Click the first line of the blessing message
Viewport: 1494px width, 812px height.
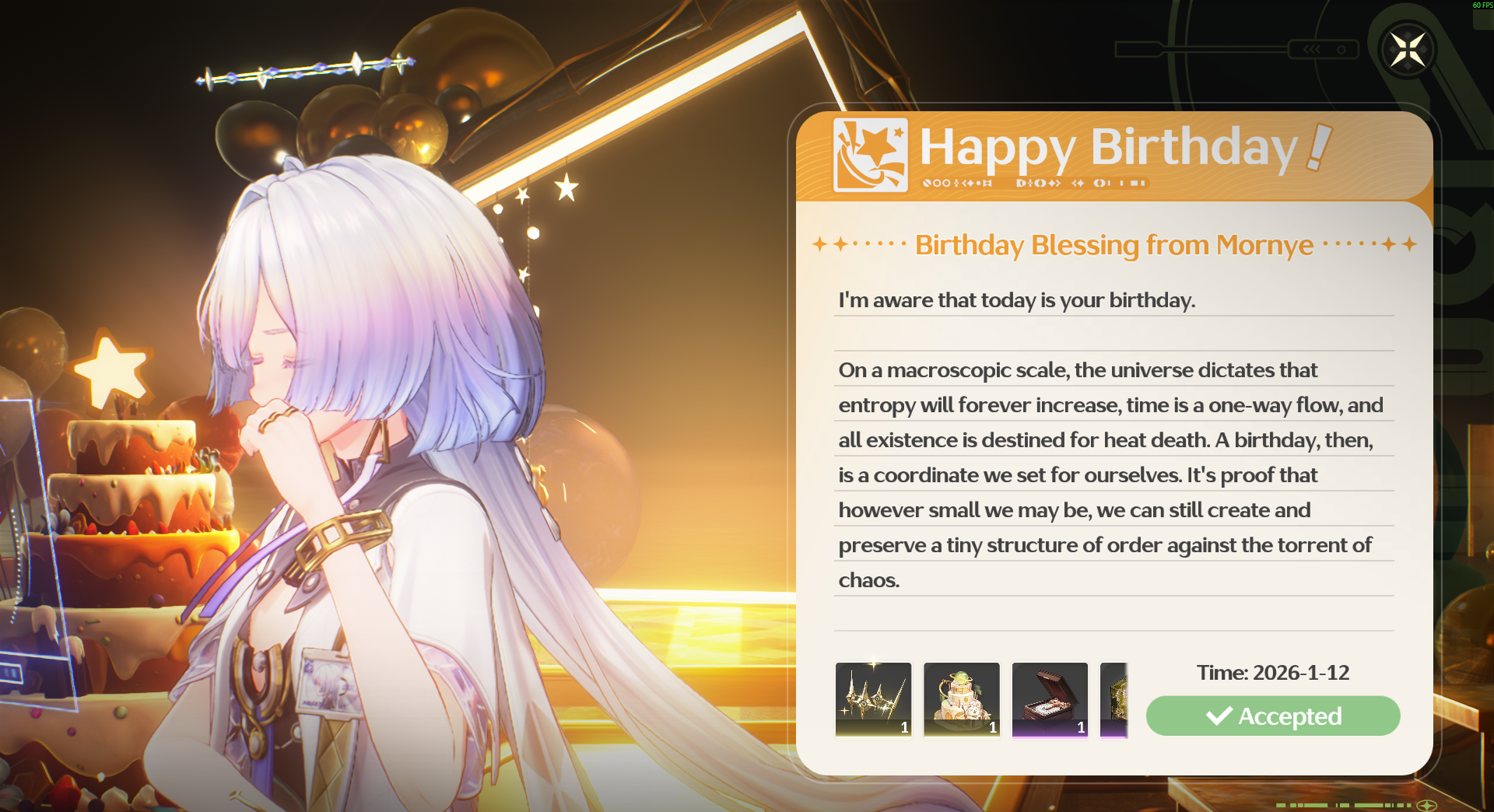(1016, 300)
